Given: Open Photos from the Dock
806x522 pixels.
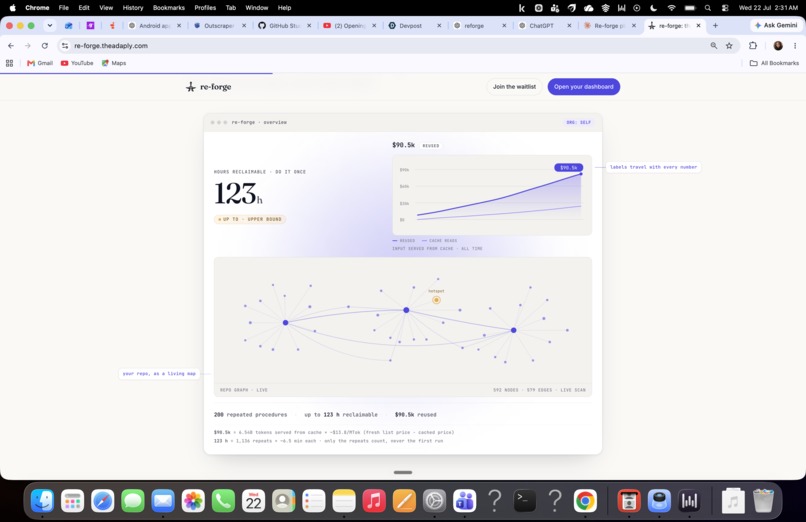Looking at the screenshot, I should click(x=193, y=501).
